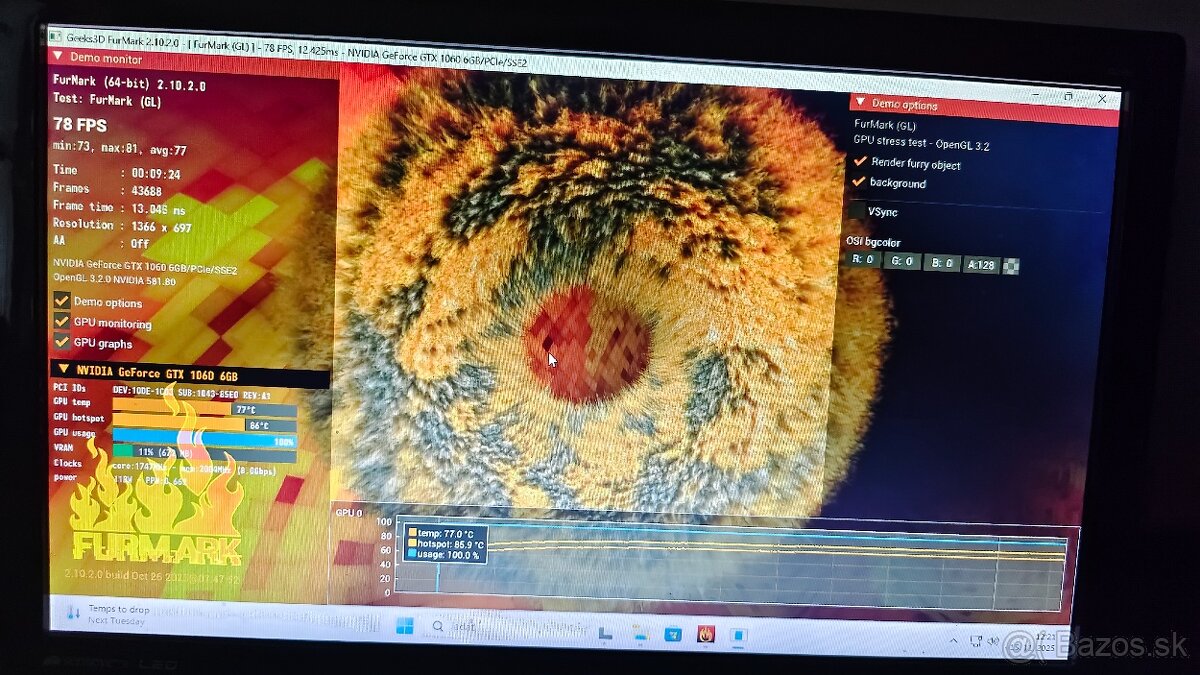This screenshot has width=1200, height=675.
Task: Open File Explorer from the taskbar
Action: 640,633
